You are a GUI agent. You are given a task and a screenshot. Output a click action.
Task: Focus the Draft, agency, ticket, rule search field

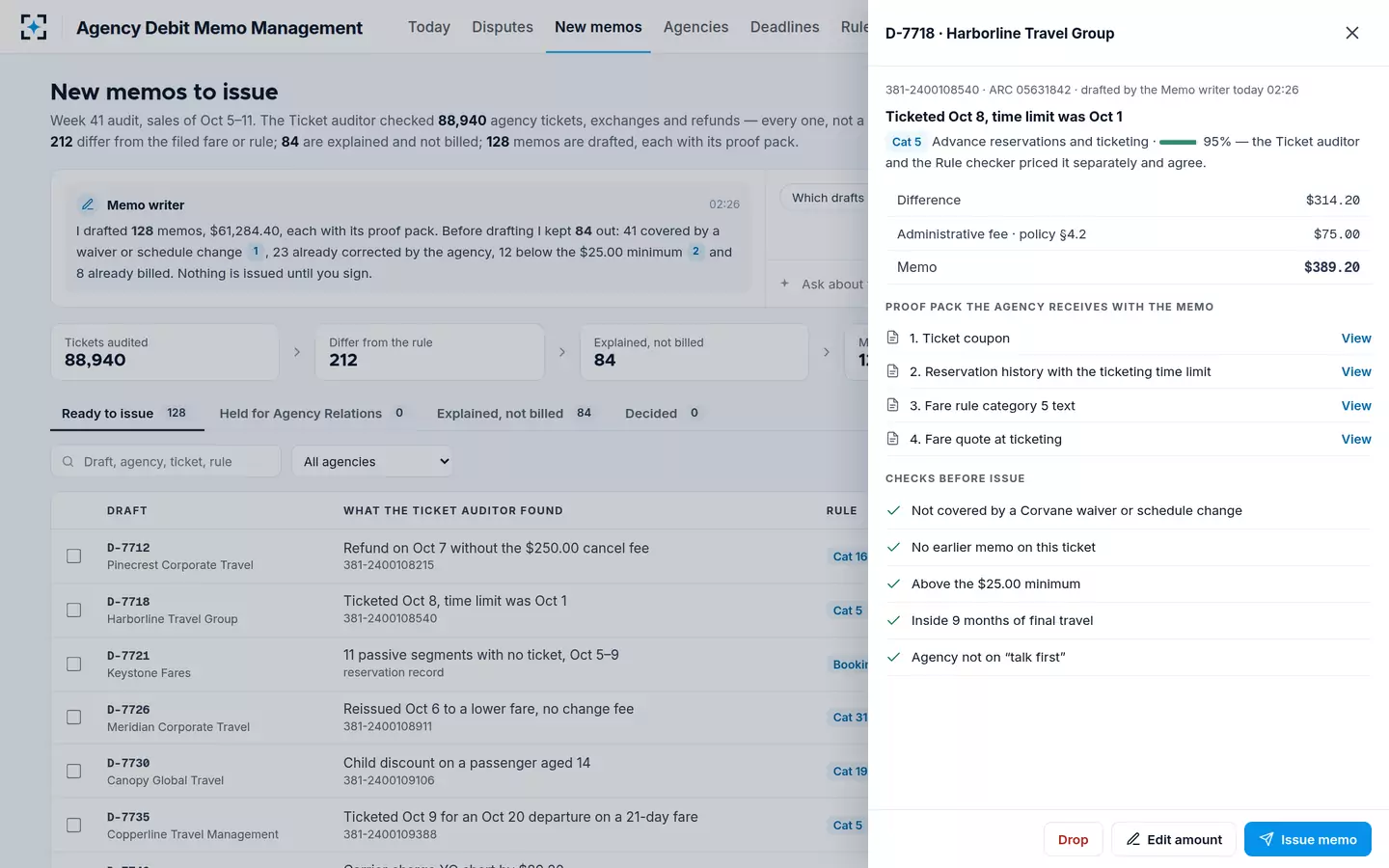166,462
